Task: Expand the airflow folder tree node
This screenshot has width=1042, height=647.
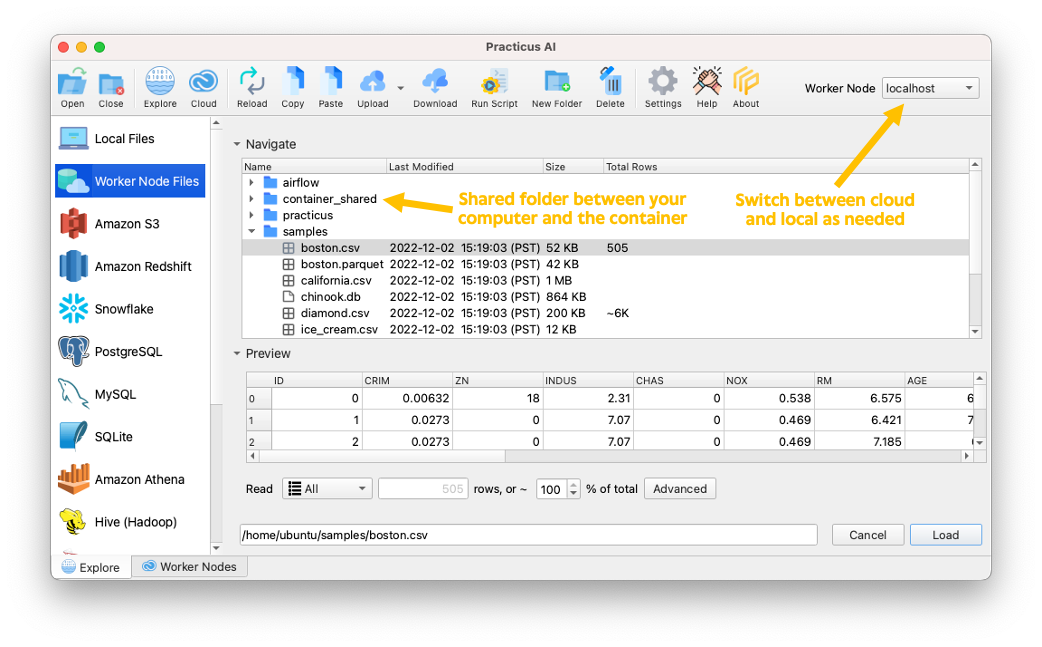Action: pyautogui.click(x=252, y=183)
